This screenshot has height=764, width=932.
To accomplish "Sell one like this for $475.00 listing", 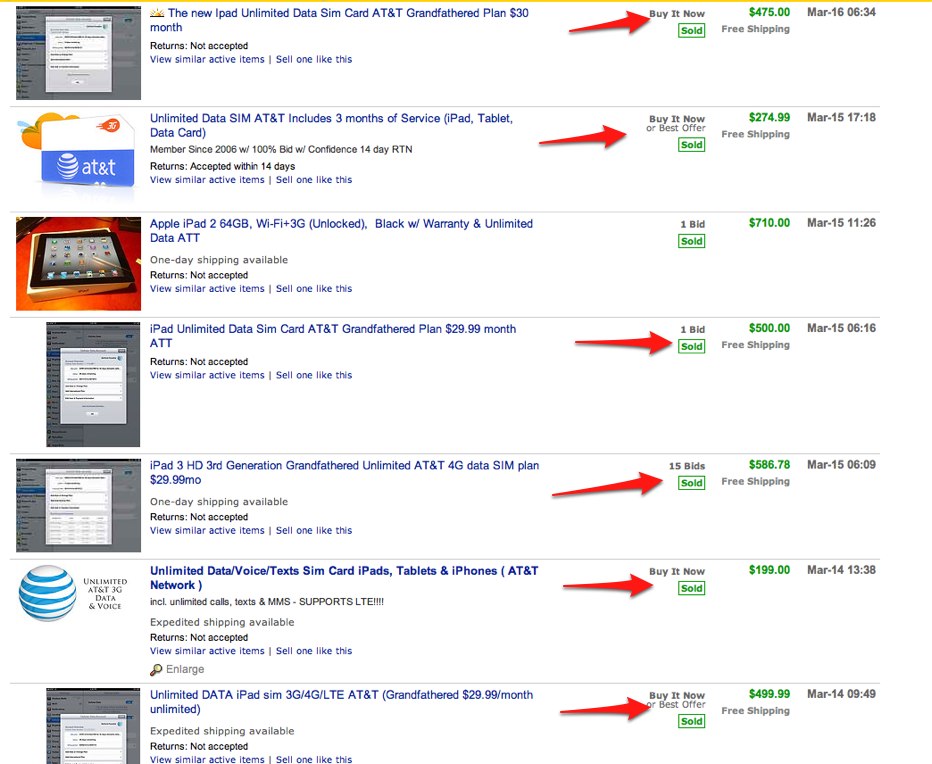I will [x=314, y=59].
